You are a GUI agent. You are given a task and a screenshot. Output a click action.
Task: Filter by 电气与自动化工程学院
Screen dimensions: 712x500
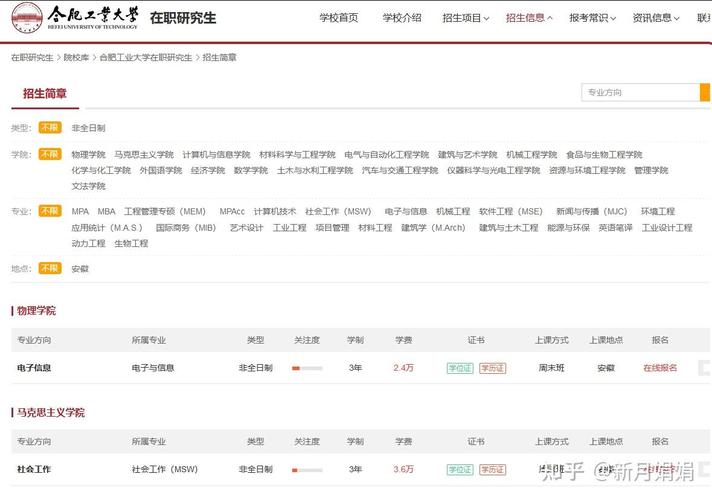pyautogui.click(x=387, y=155)
